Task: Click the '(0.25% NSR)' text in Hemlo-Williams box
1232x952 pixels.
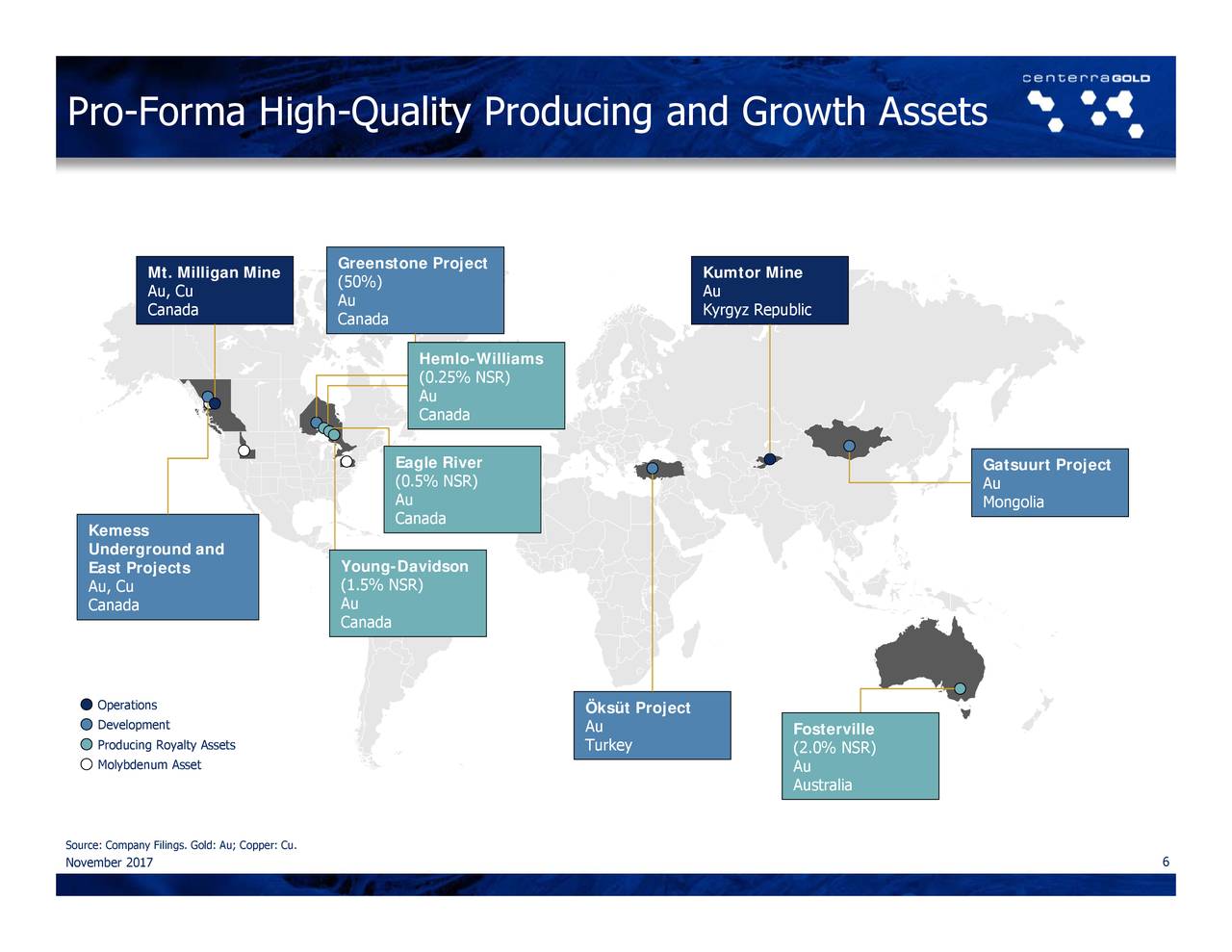Action: 464,377
